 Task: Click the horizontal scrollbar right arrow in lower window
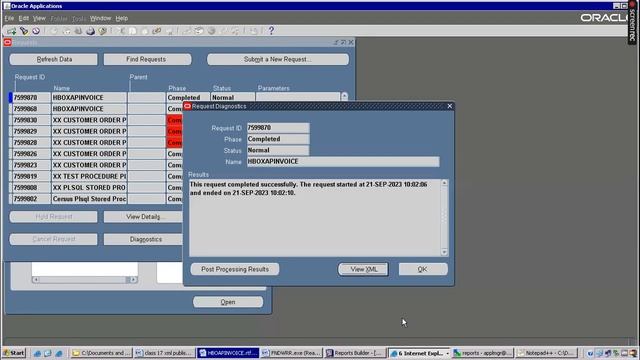click(x=133, y=280)
